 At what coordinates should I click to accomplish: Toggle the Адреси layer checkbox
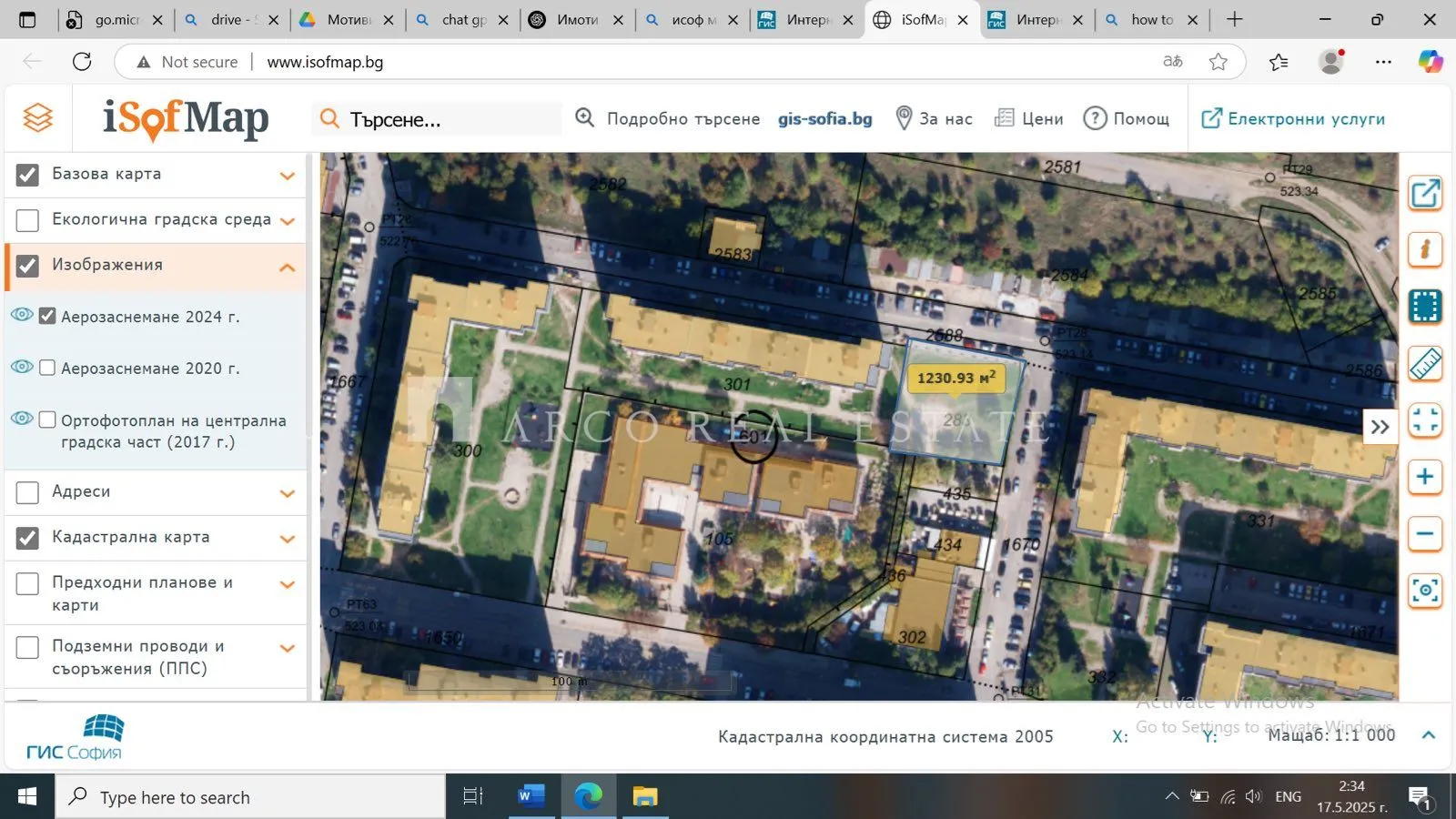[x=28, y=492]
